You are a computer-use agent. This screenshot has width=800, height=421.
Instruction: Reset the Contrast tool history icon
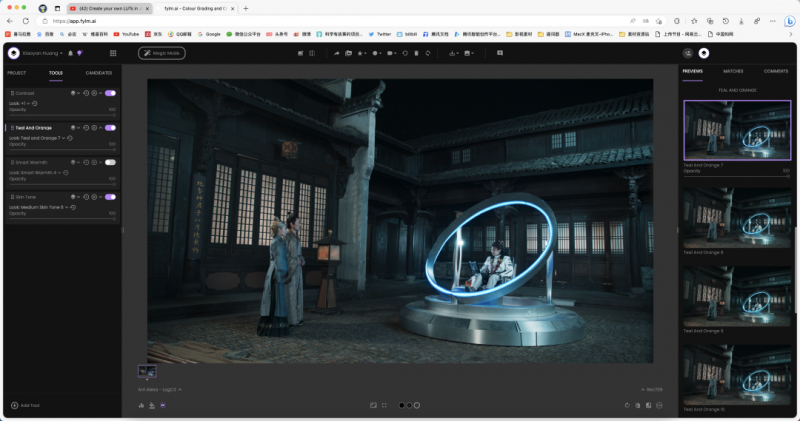[x=86, y=93]
